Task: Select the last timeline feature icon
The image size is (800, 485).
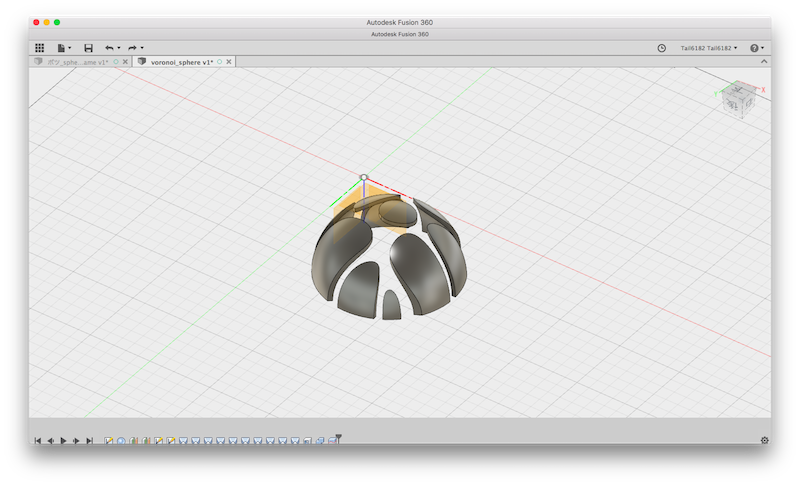Action: pyautogui.click(x=332, y=441)
